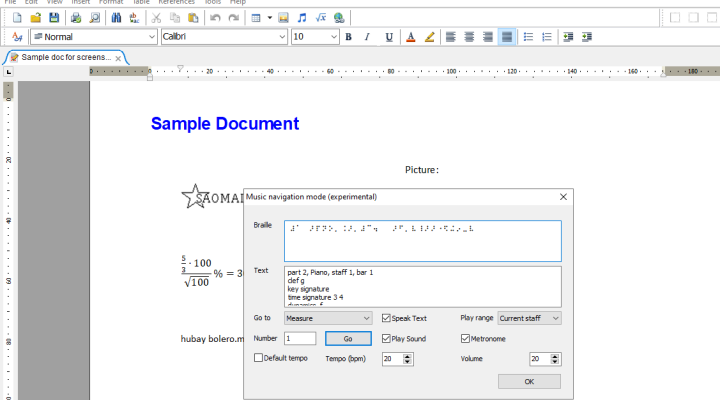Screen dimensions: 720x400
Task: Toggle bold formatting
Action: coord(349,37)
